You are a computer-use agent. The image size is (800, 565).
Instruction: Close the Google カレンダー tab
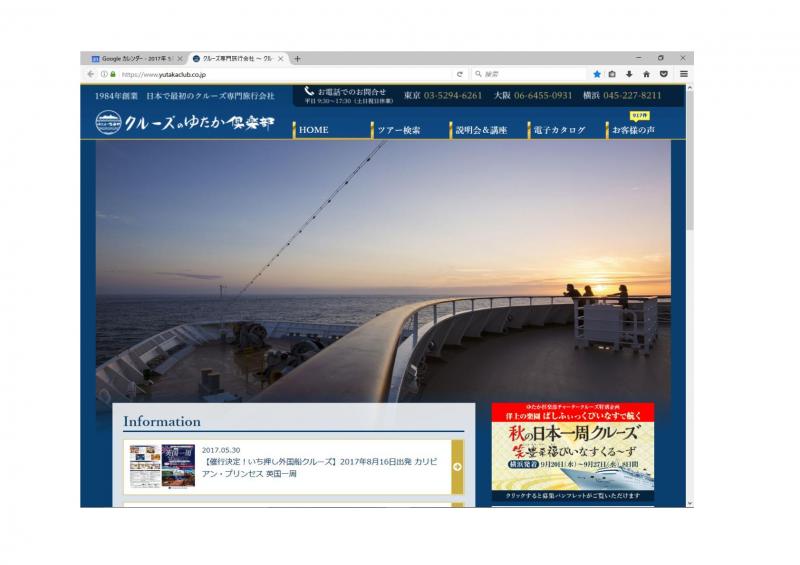[180, 59]
